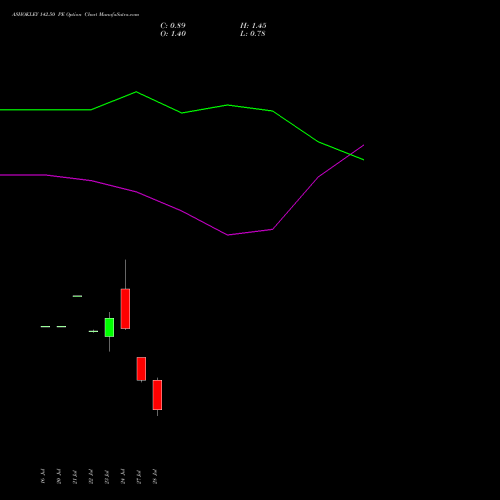Click the 21 Jul date axis label
Image resolution: width=500 pixels, height=500 pixels.
[75, 477]
